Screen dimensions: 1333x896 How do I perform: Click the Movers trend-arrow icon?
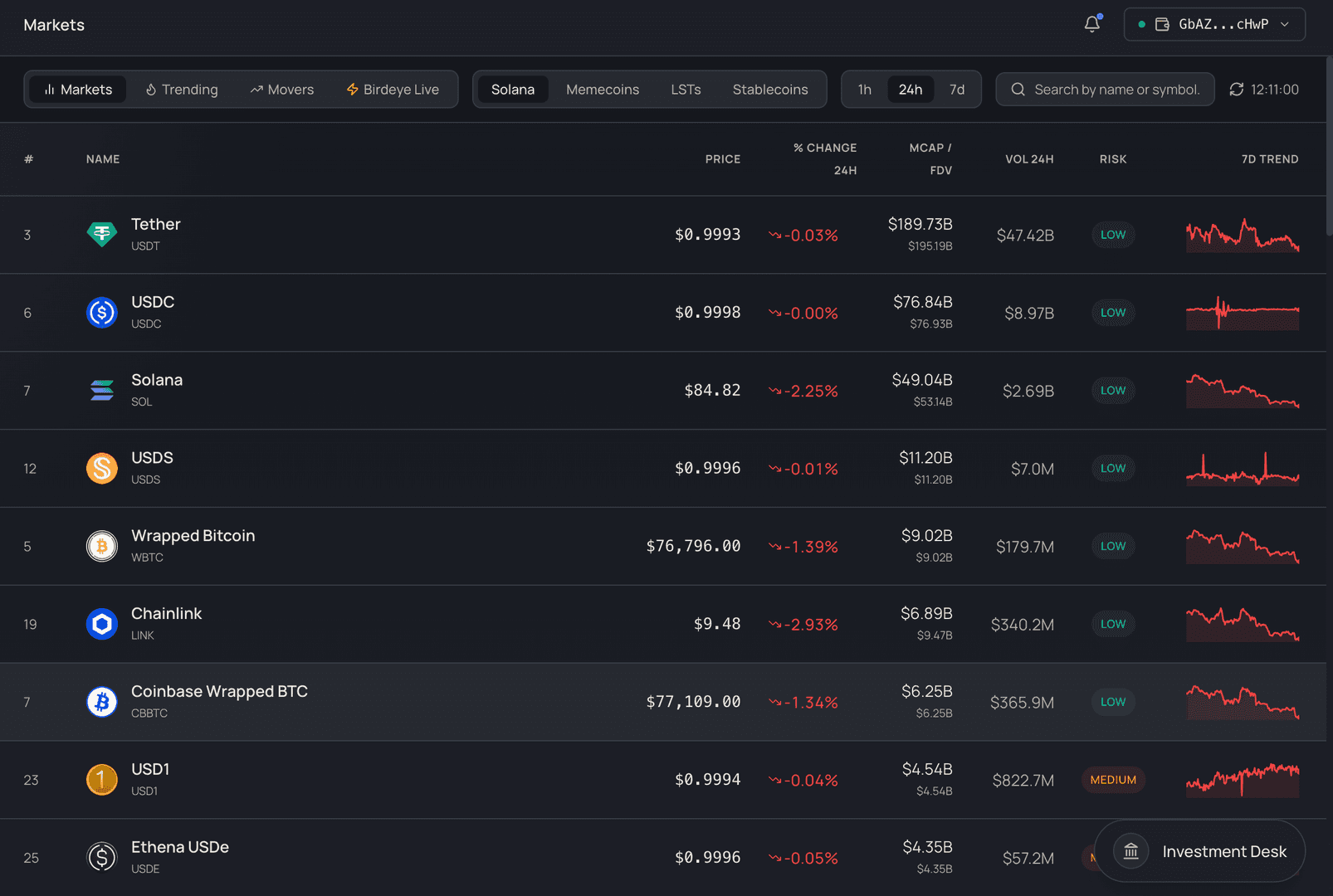pos(256,90)
